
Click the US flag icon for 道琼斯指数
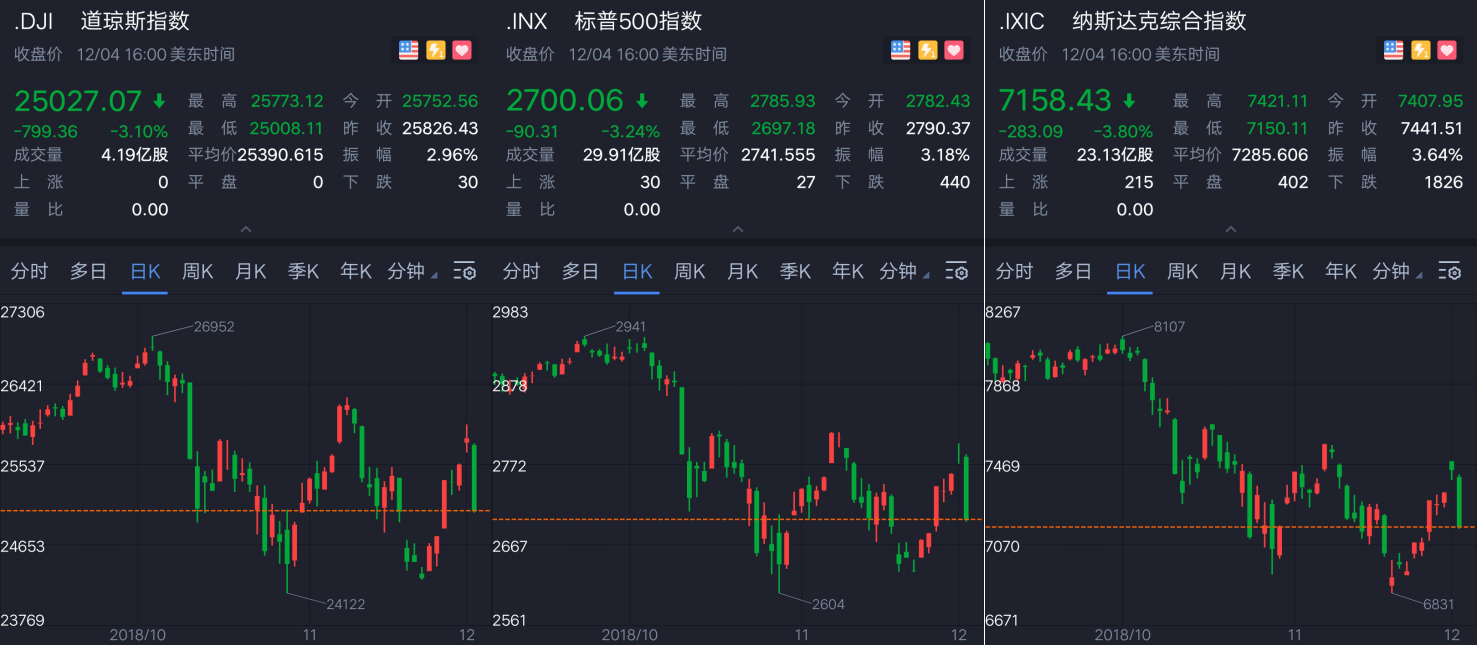click(409, 50)
